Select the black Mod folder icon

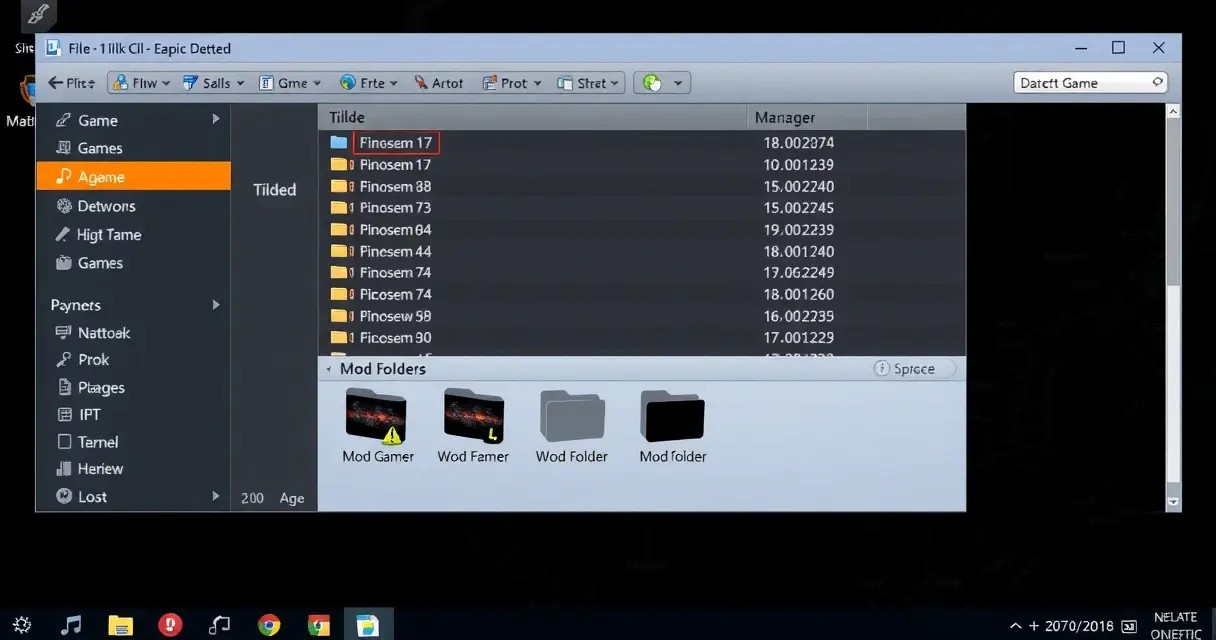click(x=672, y=416)
